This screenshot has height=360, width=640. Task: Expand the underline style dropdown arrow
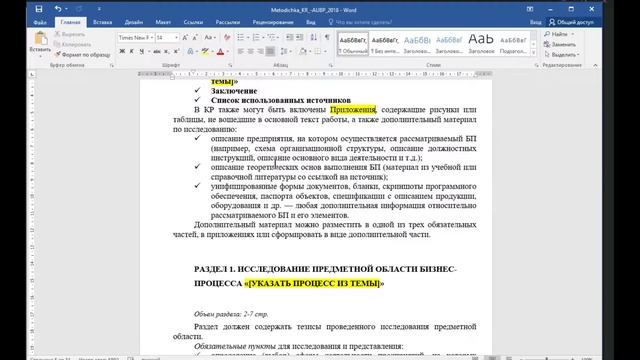tap(149, 51)
